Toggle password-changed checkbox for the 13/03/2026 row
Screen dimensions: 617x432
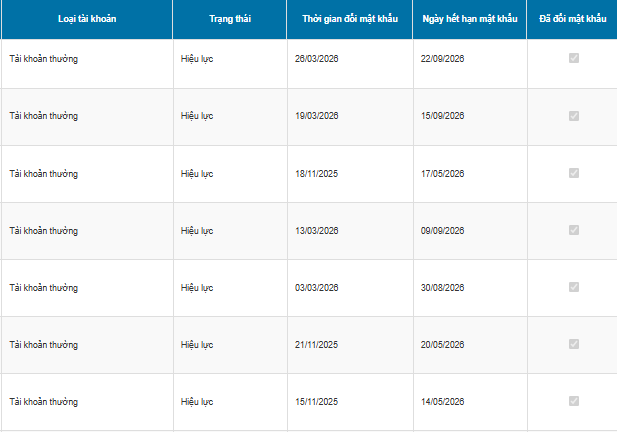point(573,230)
